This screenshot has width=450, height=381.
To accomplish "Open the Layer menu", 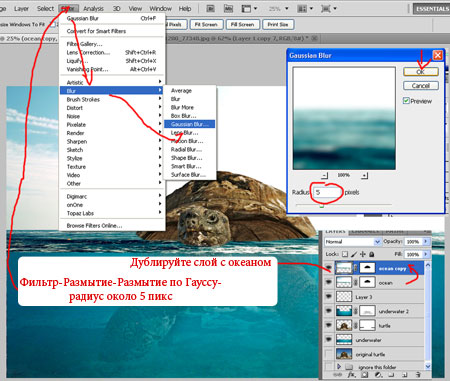I will tap(21, 9).
